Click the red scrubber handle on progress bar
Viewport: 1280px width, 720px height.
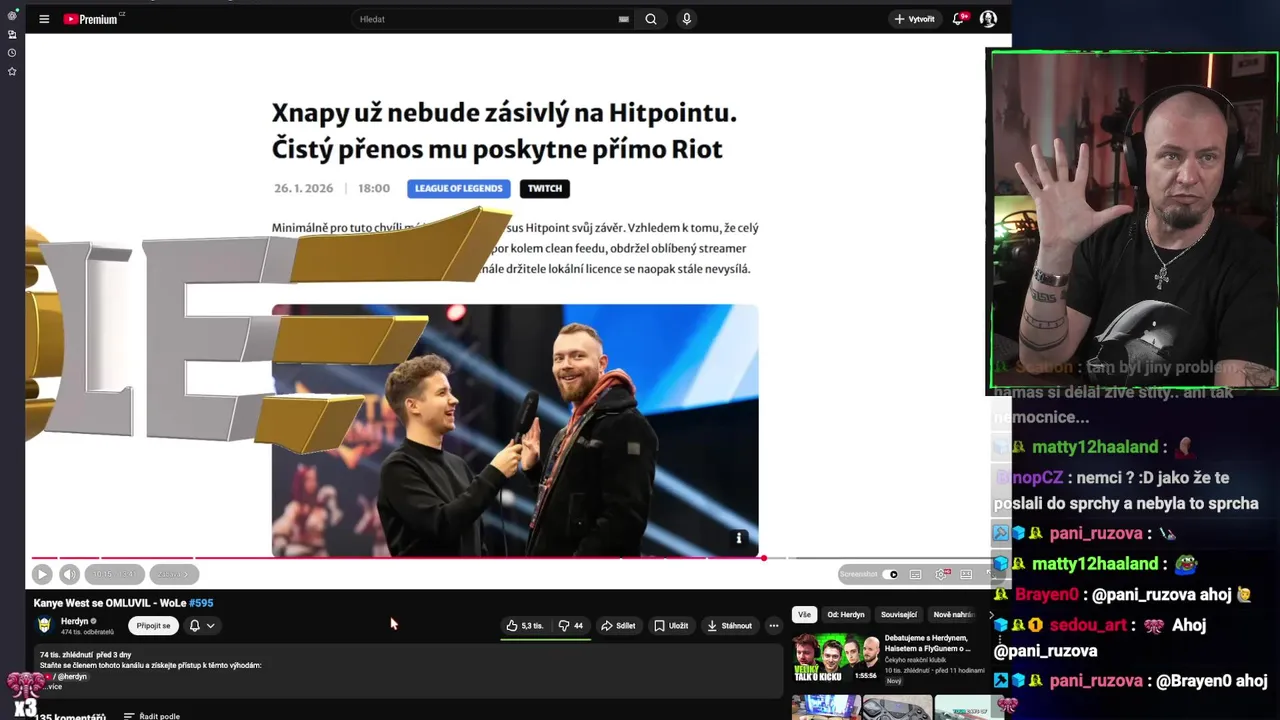tap(764, 558)
